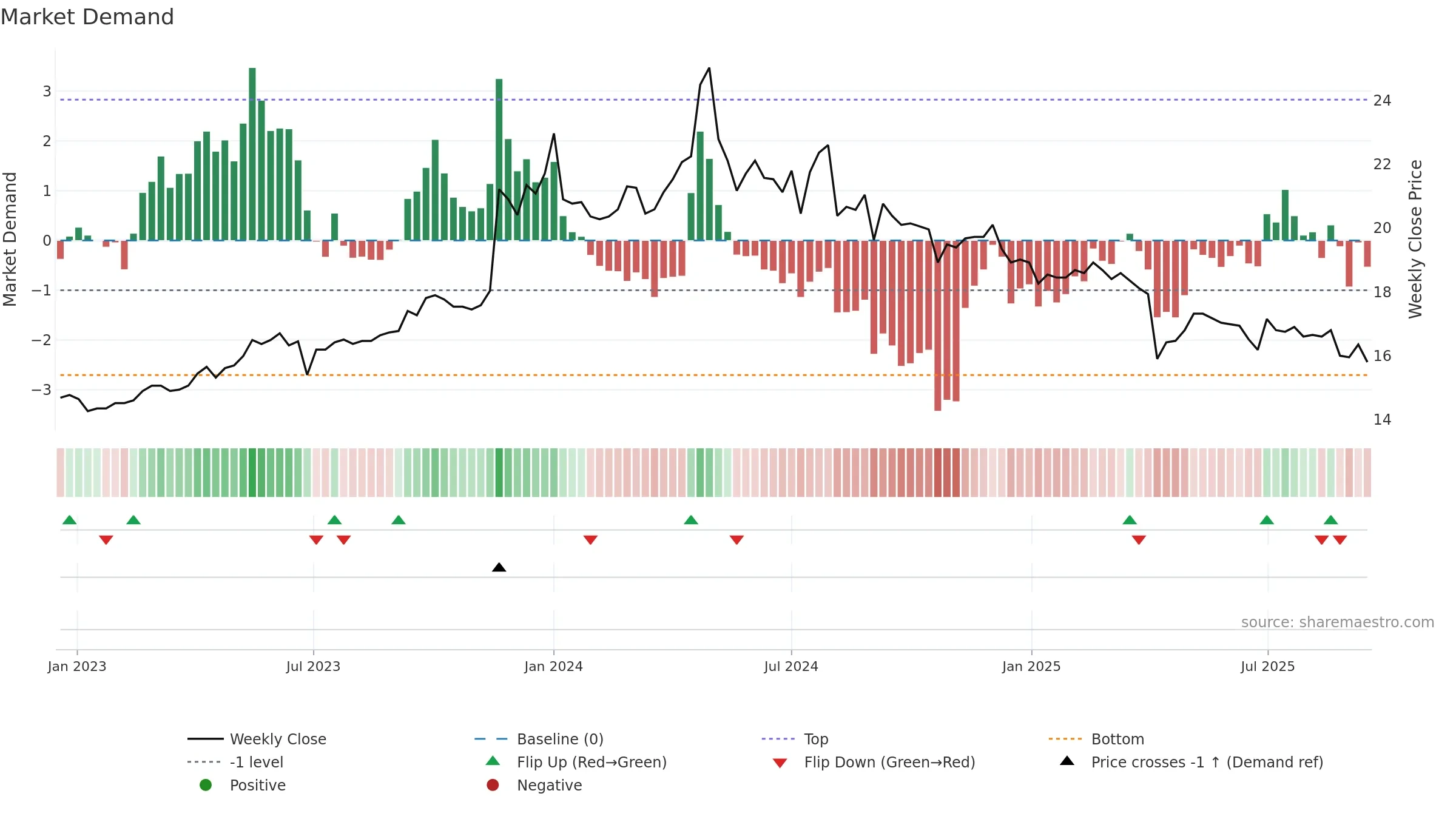Click the red Flip Down legend triangle icon
The image size is (1456, 819).
coord(780,763)
